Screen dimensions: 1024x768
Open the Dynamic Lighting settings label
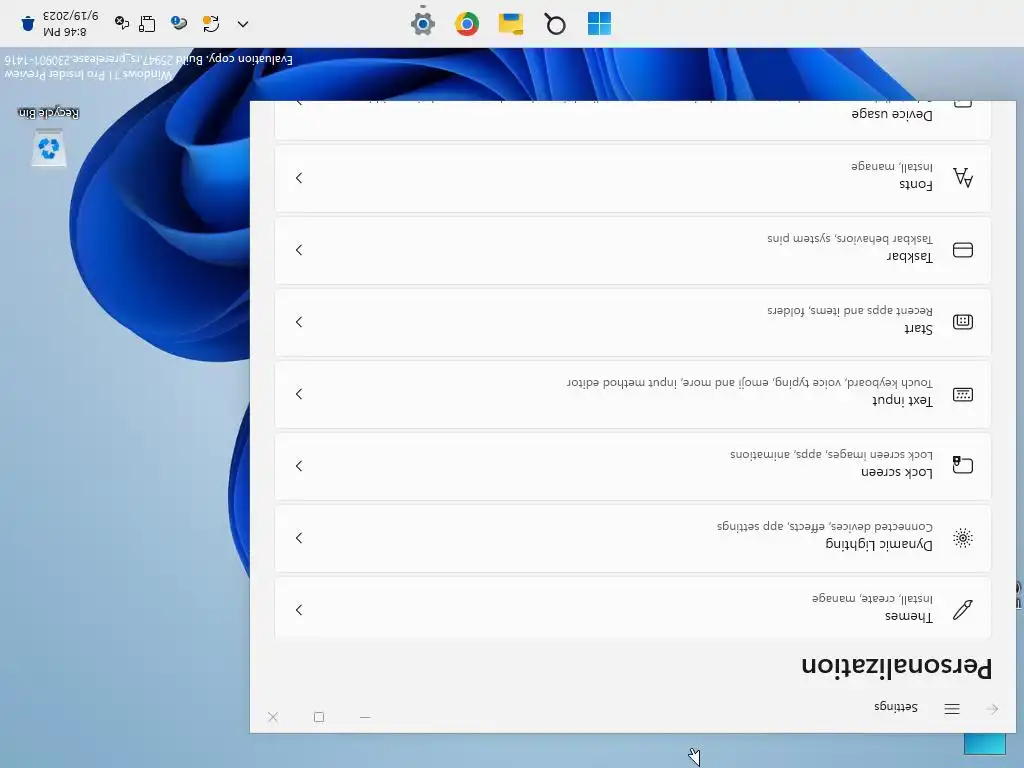[879, 544]
